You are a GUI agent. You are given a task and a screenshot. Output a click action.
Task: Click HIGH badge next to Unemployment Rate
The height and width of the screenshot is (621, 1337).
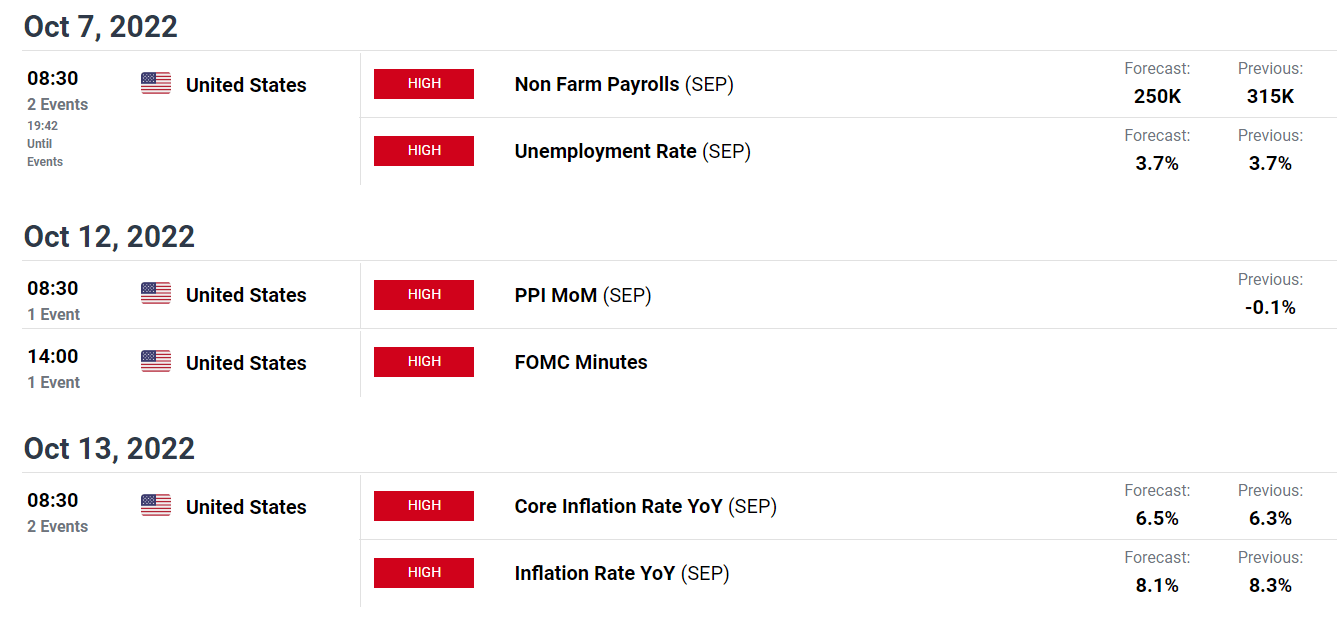pos(424,151)
